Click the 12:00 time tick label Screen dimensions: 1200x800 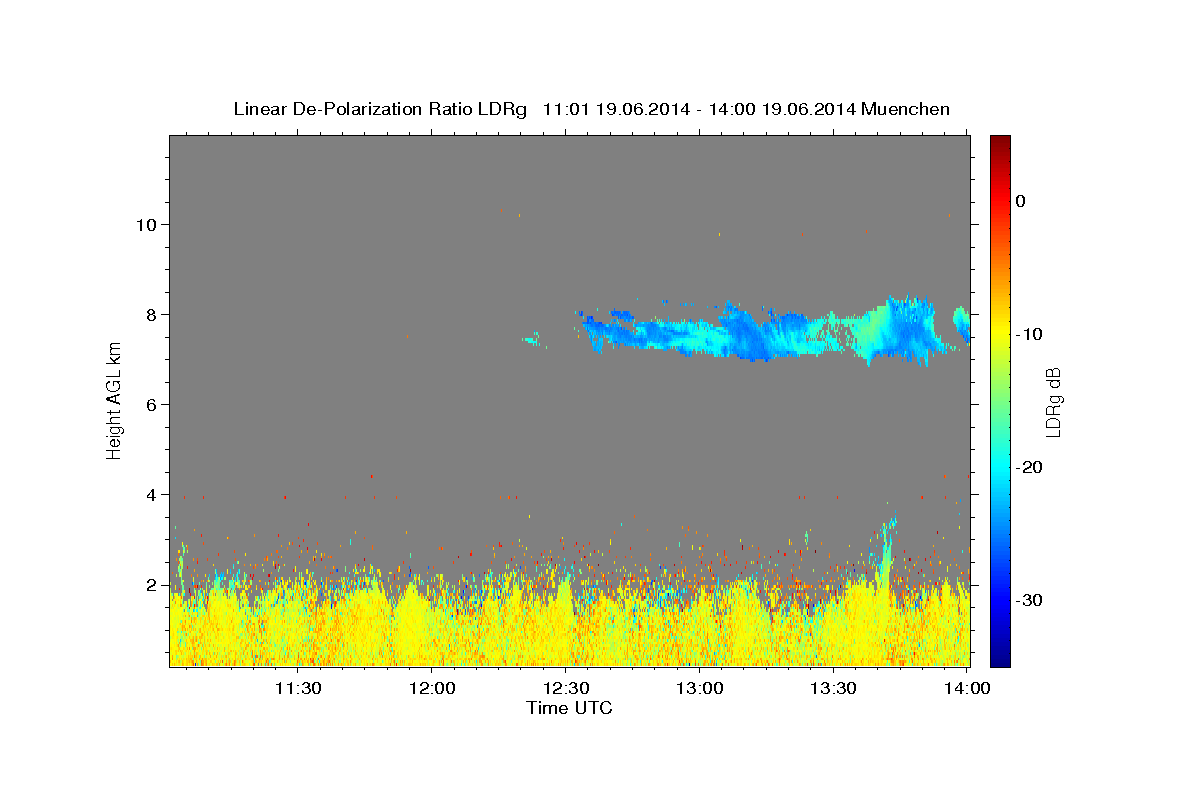(x=432, y=688)
